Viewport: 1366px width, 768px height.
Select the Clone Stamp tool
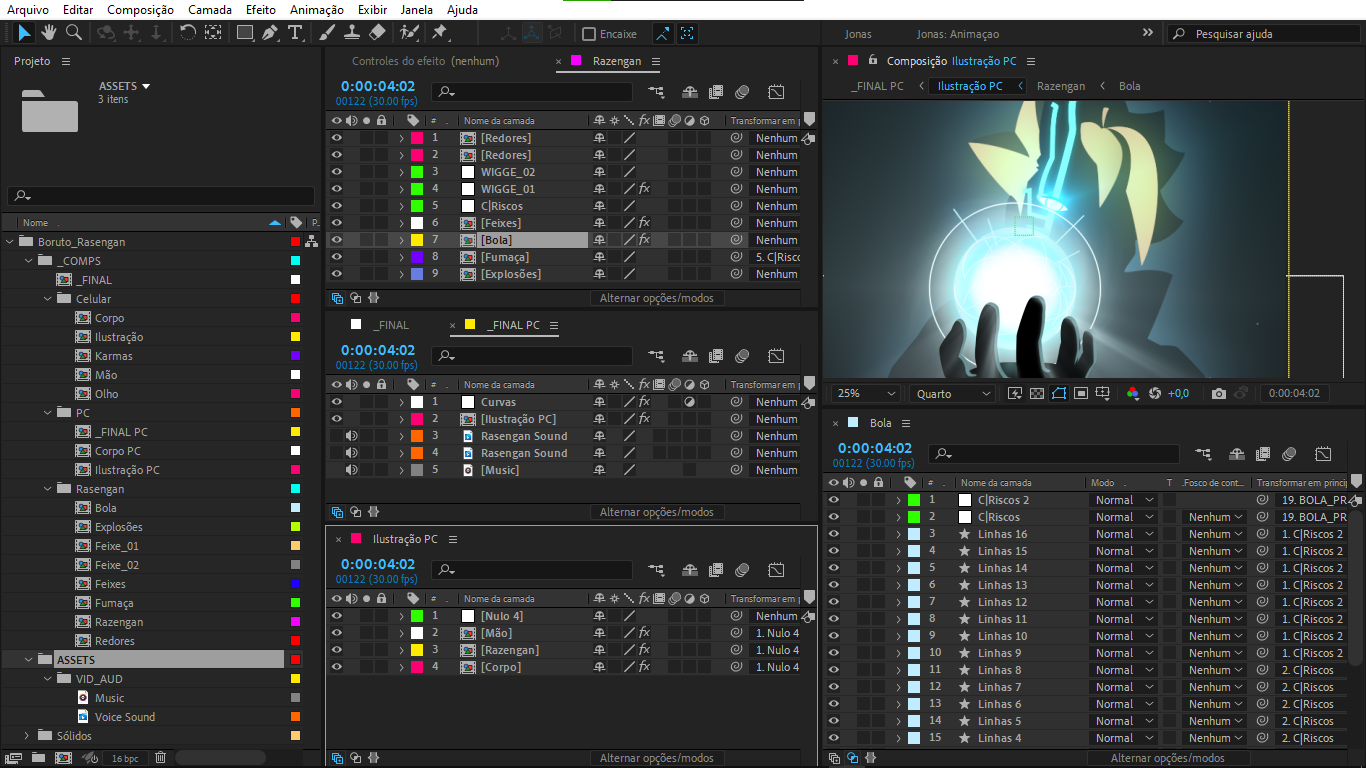pyautogui.click(x=352, y=33)
